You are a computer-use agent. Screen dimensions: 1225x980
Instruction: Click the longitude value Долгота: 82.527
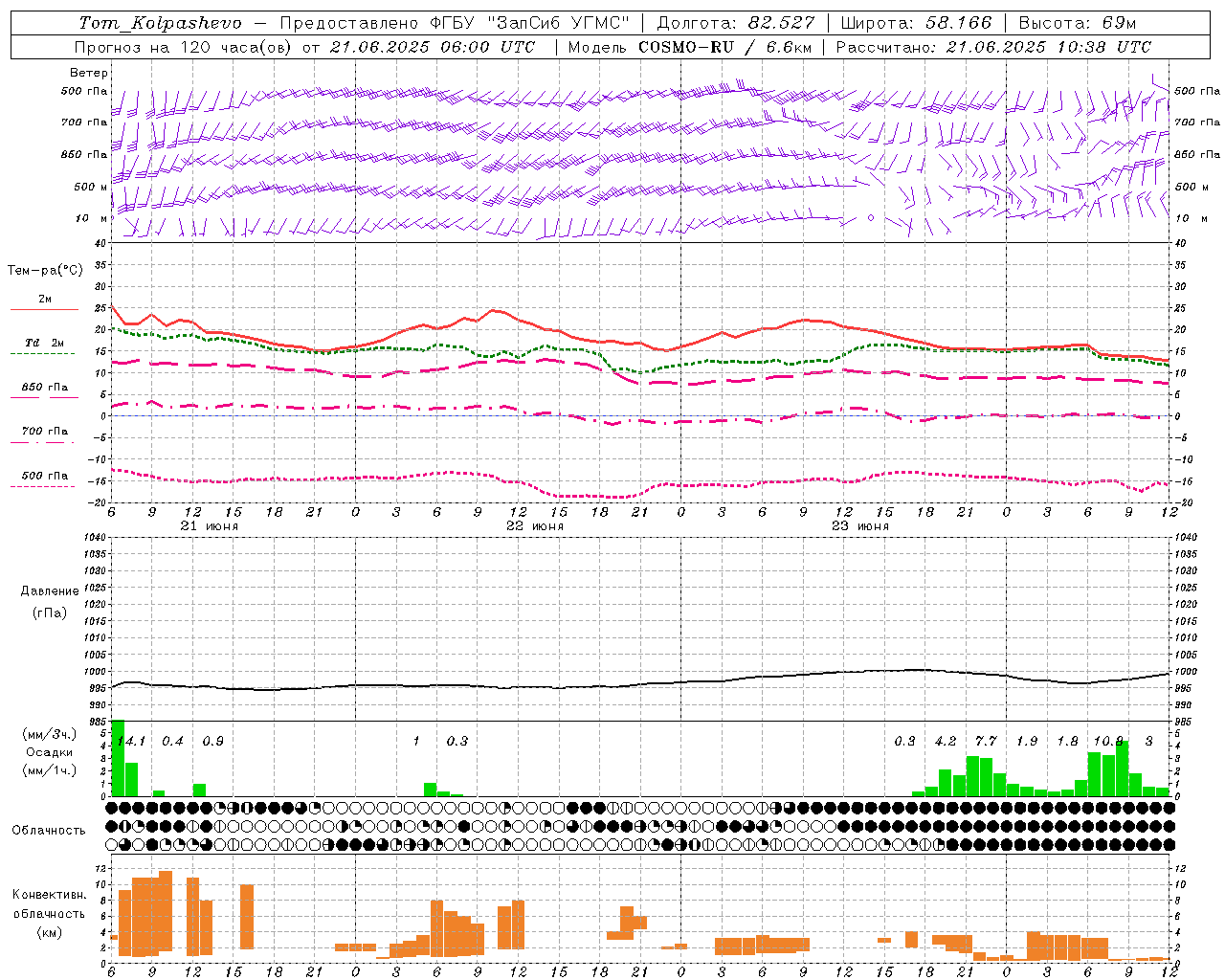tap(736, 23)
